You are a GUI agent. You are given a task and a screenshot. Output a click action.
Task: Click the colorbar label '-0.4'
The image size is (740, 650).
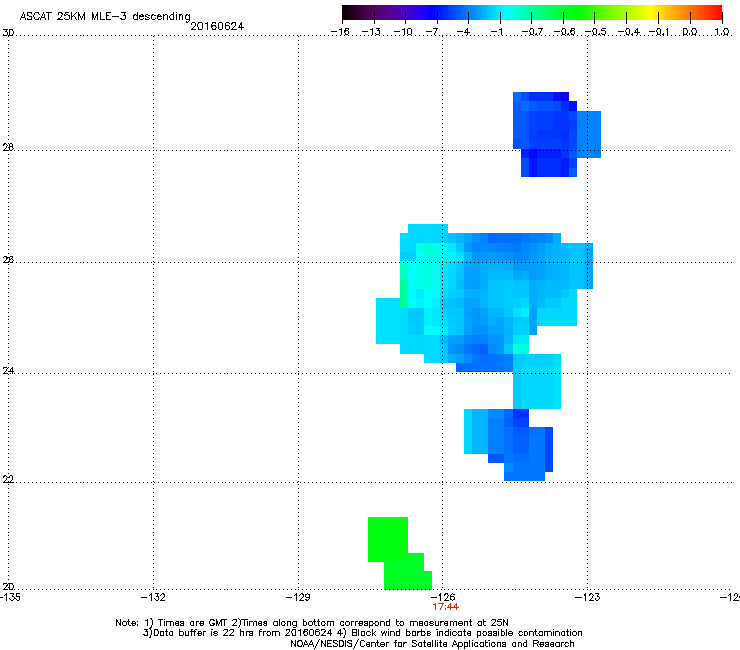point(629,32)
